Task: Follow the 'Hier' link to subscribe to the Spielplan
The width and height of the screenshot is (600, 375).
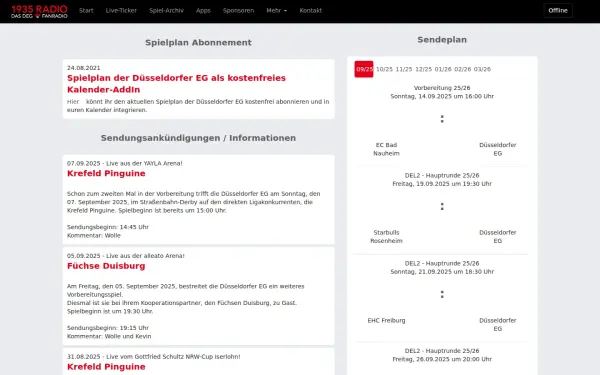Action: coord(73,102)
